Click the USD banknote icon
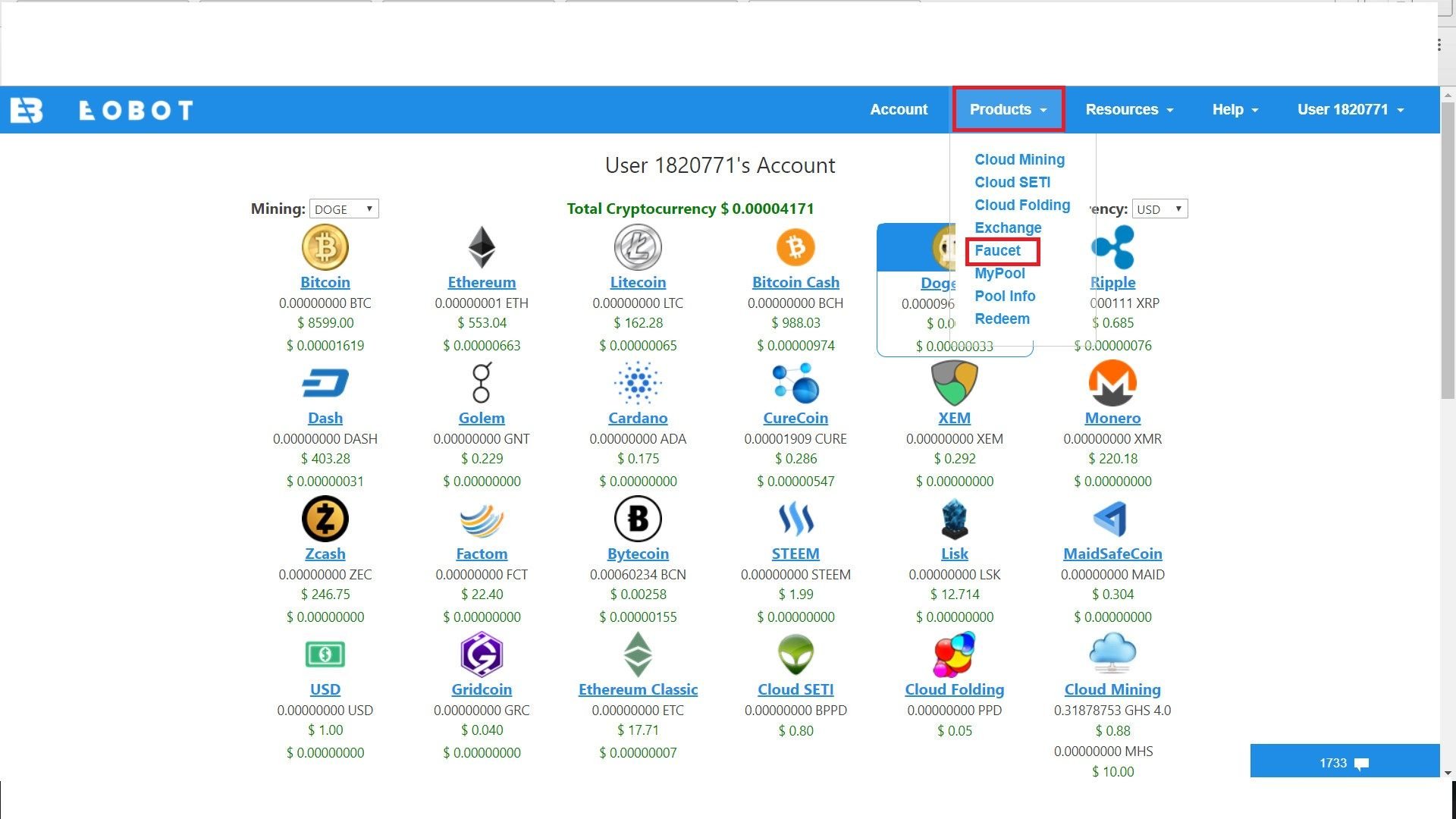This screenshot has width=1456, height=819. tap(325, 654)
